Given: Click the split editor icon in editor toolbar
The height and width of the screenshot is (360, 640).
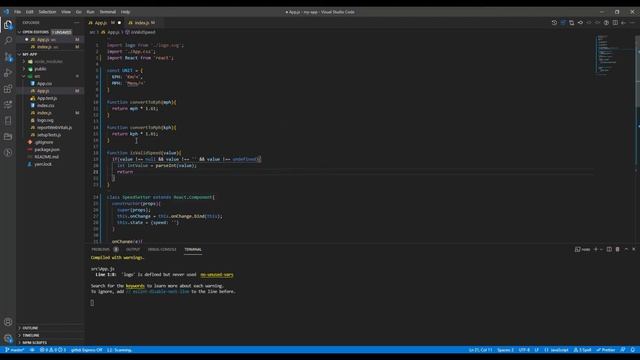Looking at the screenshot, I should coord(615,23).
